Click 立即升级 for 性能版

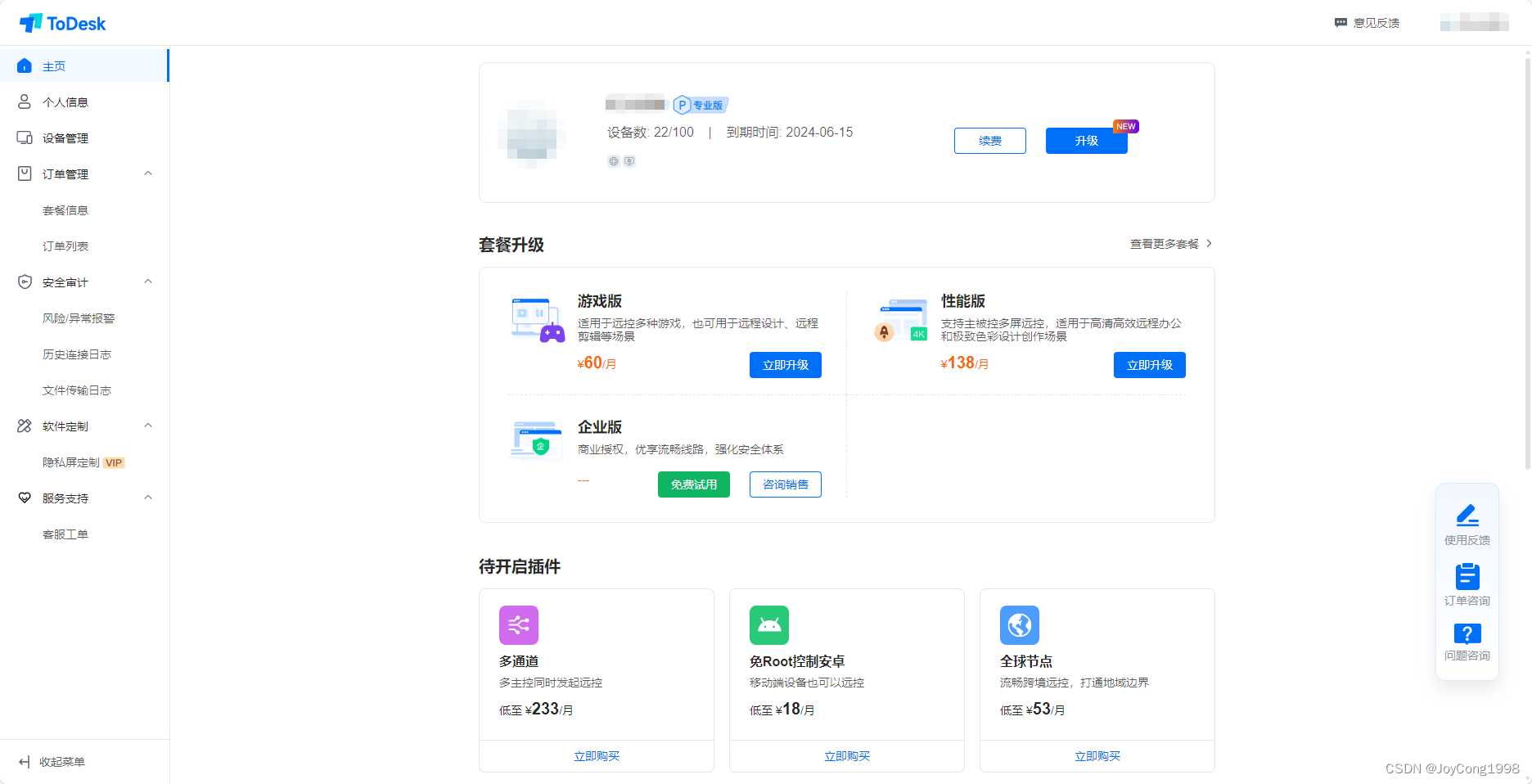[x=1150, y=365]
